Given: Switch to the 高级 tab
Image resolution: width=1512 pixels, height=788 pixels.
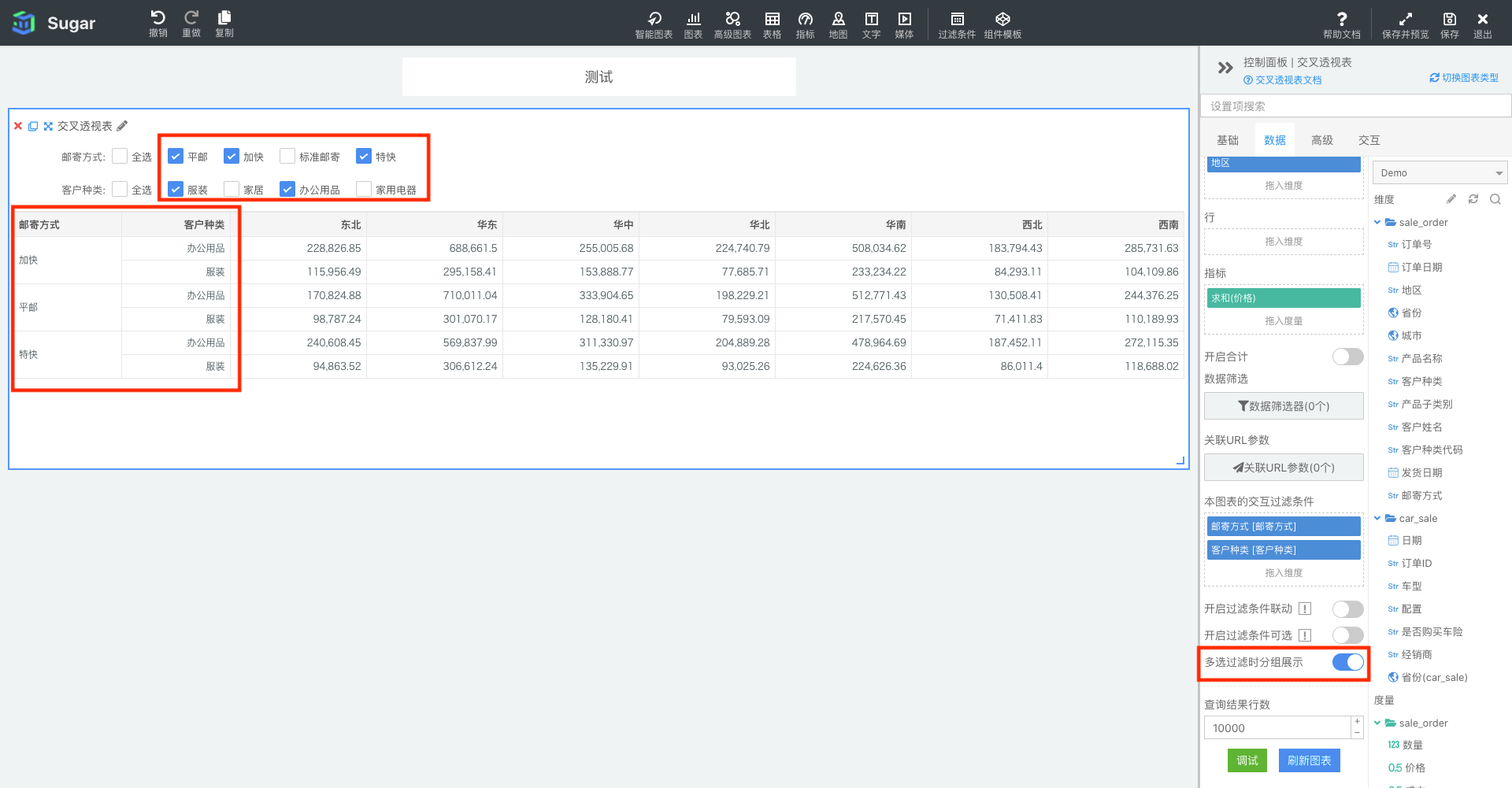Looking at the screenshot, I should click(1321, 140).
